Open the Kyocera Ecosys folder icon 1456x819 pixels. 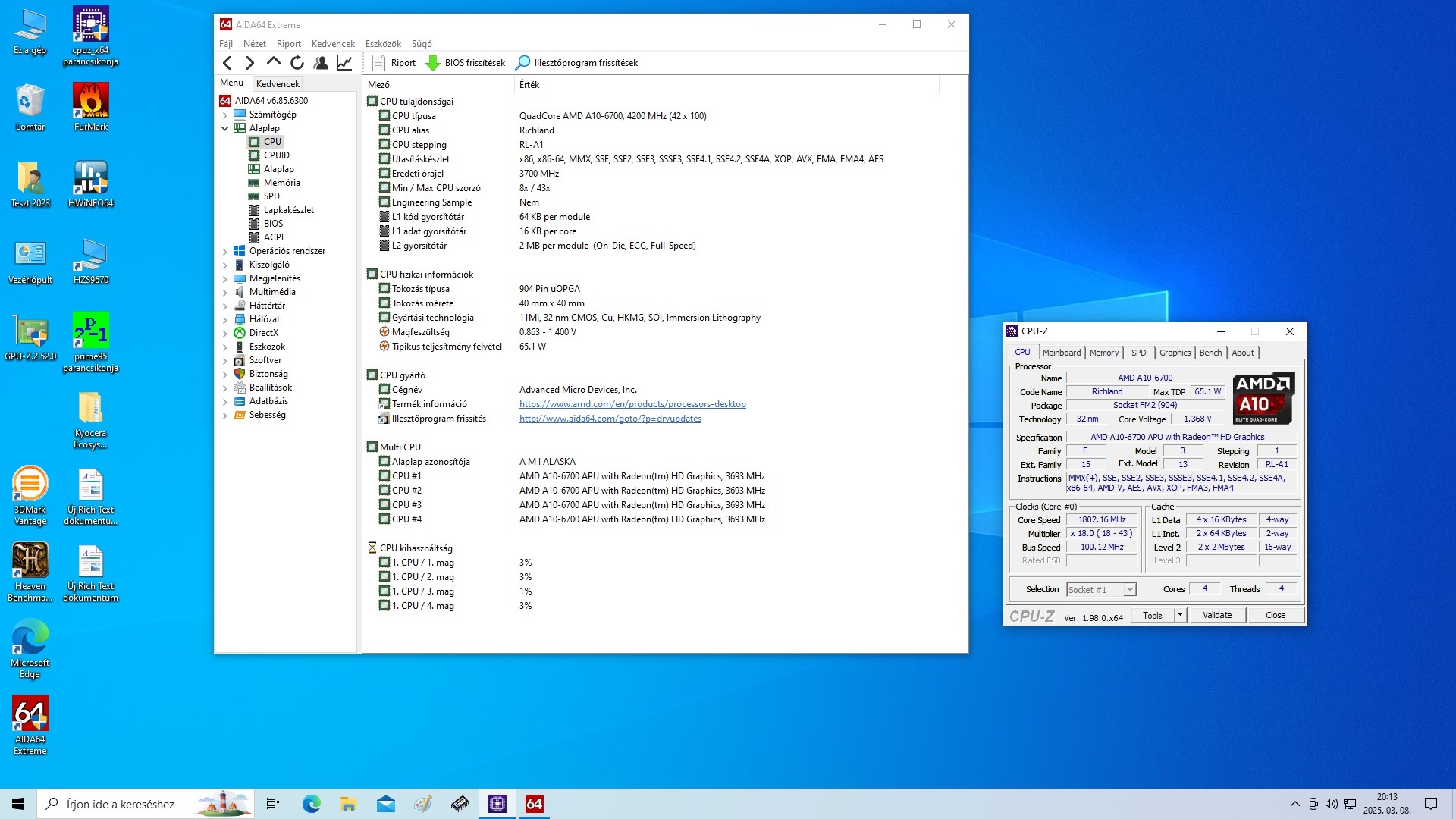point(90,419)
